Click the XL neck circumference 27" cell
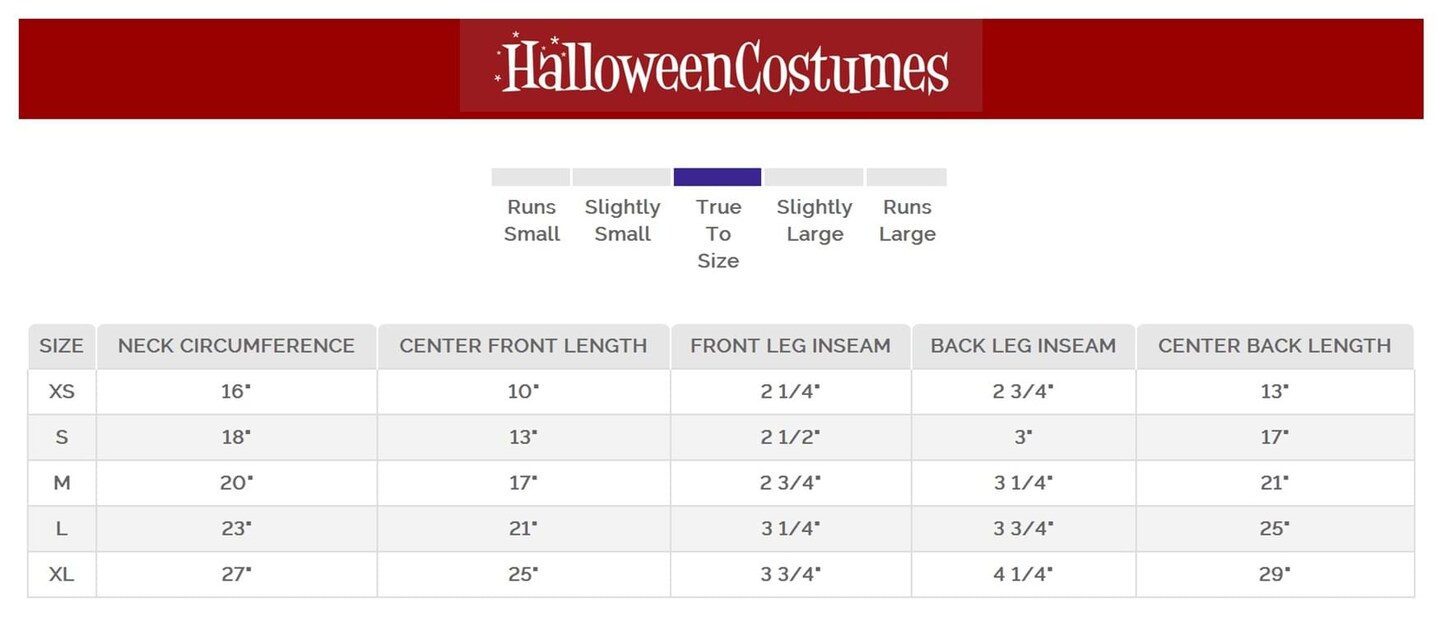 point(236,574)
